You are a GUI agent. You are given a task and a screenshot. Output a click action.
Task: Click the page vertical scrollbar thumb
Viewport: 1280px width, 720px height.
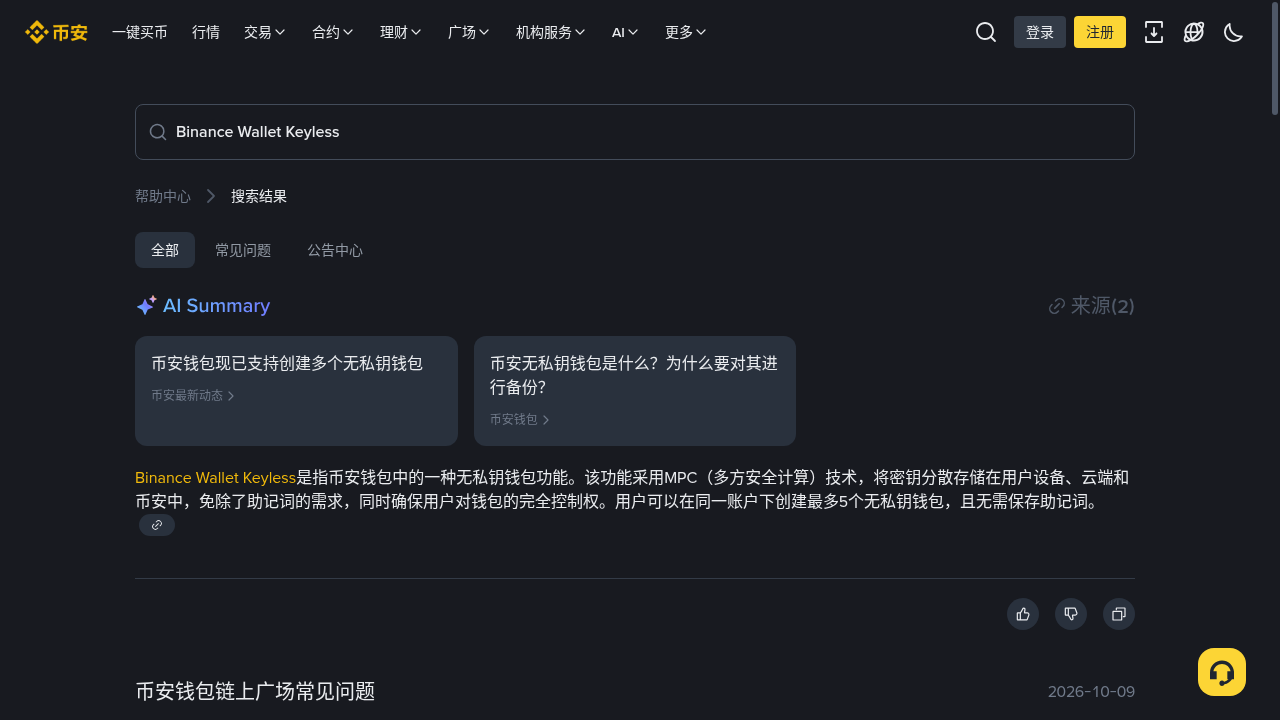click(1275, 57)
